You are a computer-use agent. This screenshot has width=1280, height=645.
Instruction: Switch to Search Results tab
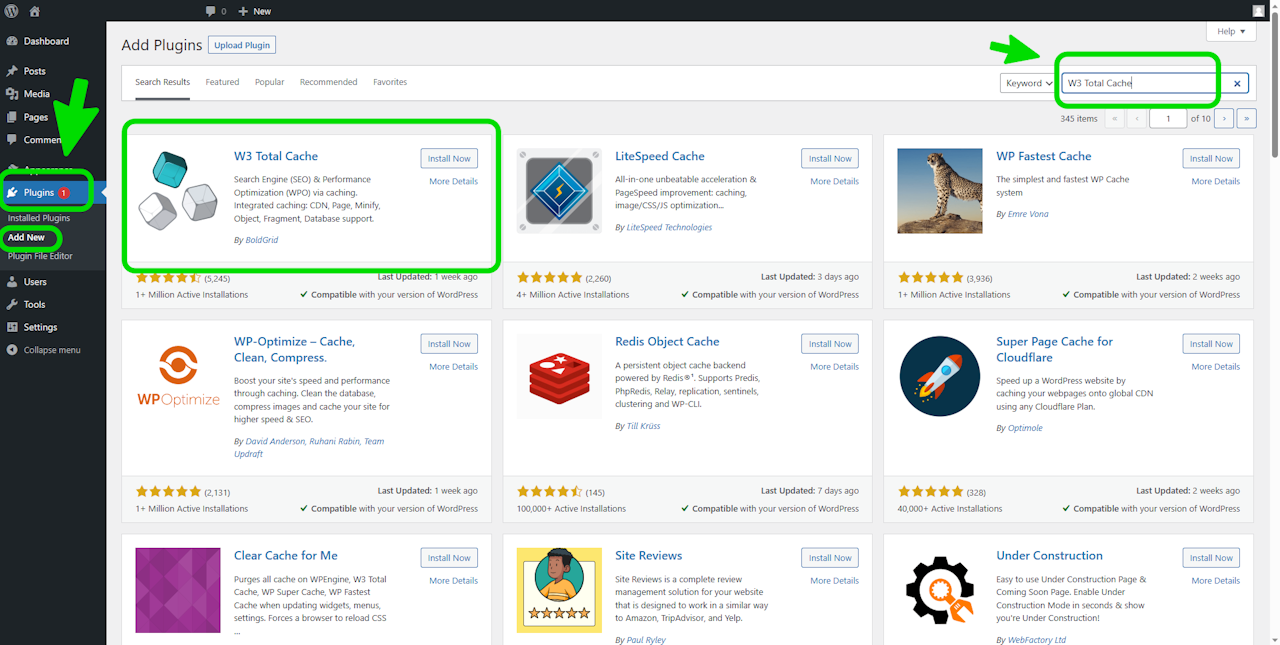(x=163, y=82)
